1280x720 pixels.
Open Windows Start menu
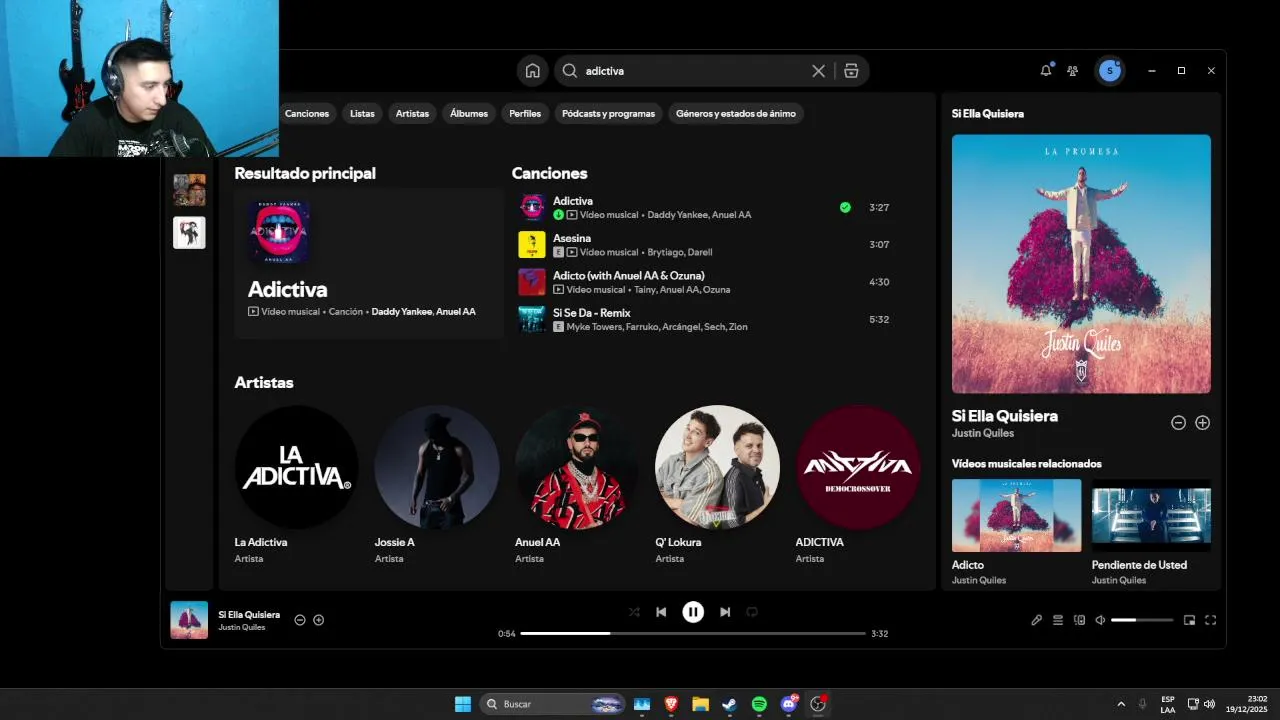coord(463,704)
